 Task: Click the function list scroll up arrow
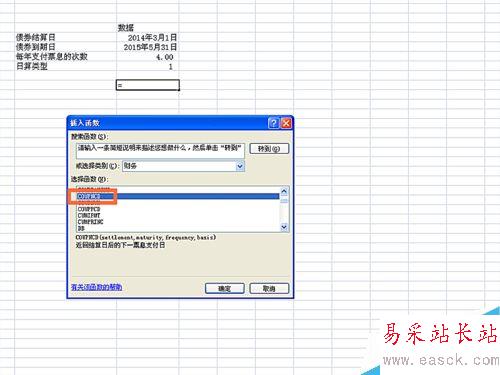click(284, 191)
